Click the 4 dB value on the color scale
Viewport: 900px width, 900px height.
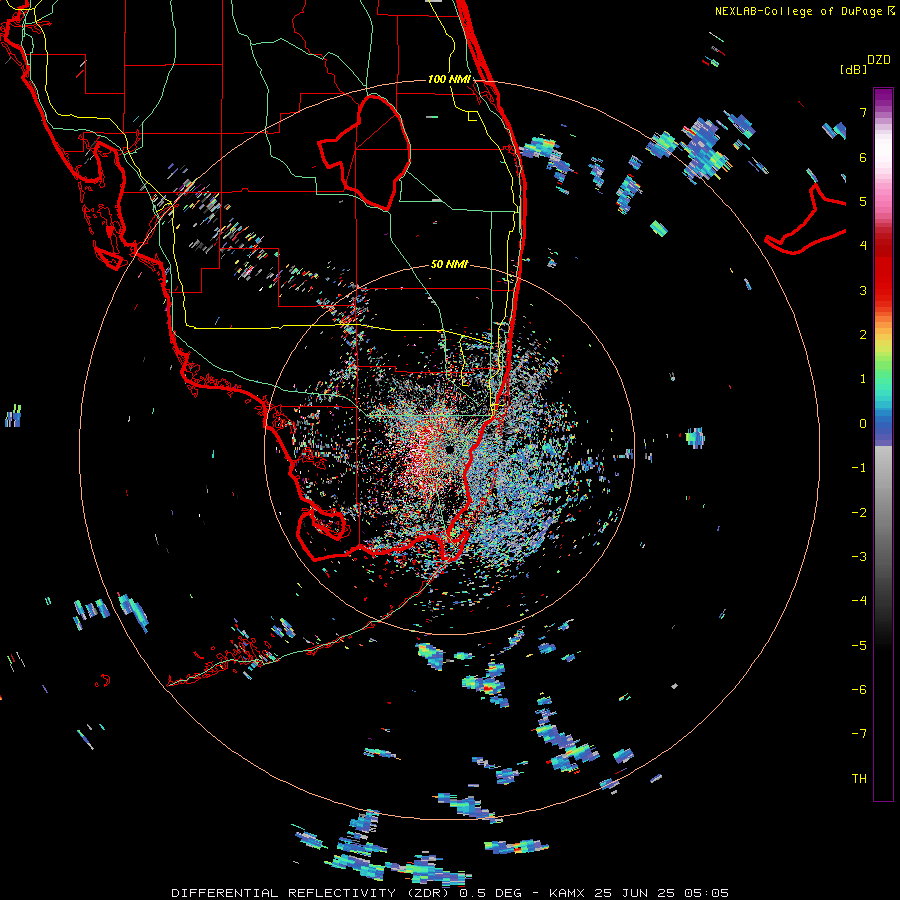(863, 246)
